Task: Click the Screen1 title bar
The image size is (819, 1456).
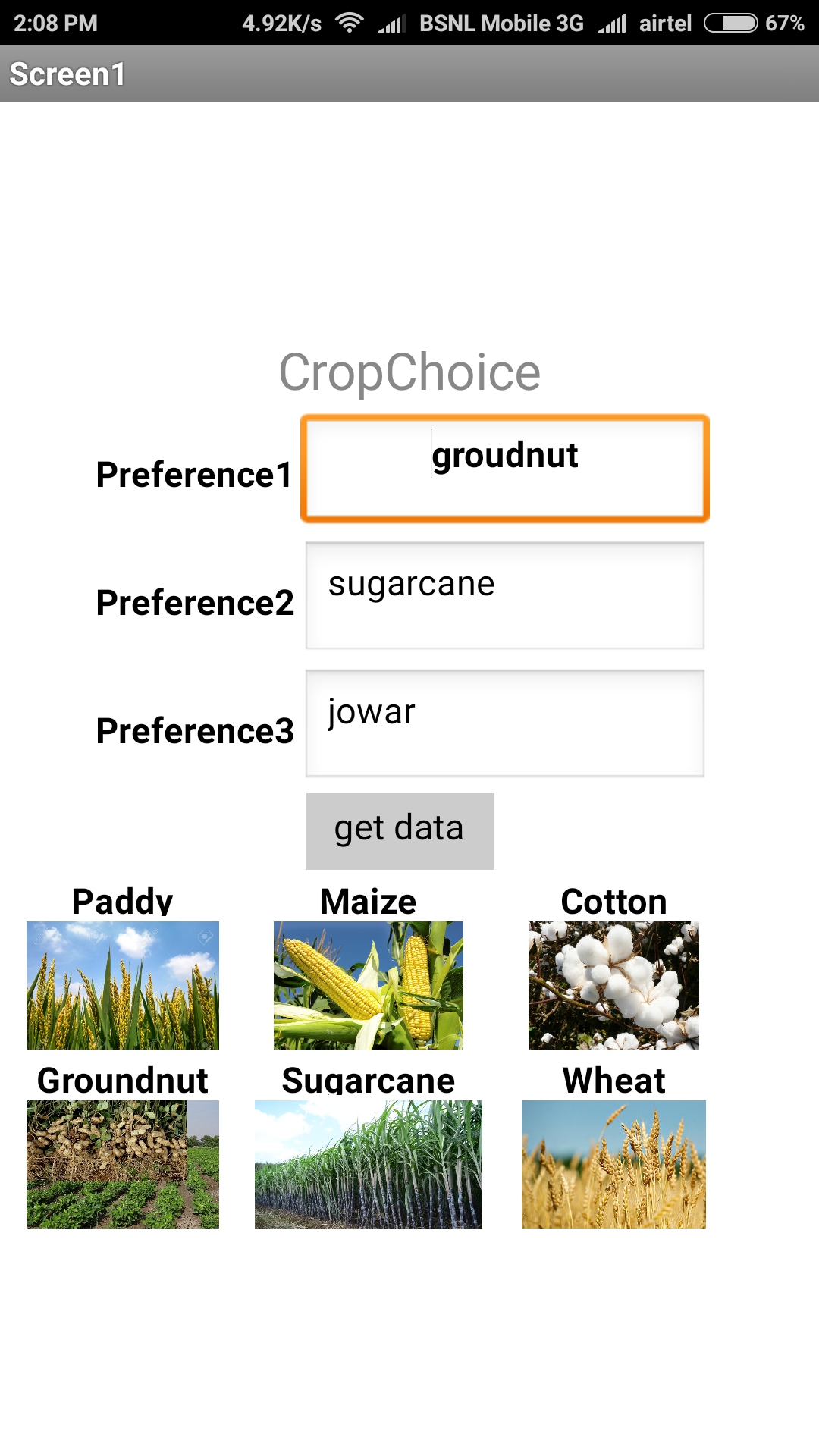Action: (x=409, y=74)
